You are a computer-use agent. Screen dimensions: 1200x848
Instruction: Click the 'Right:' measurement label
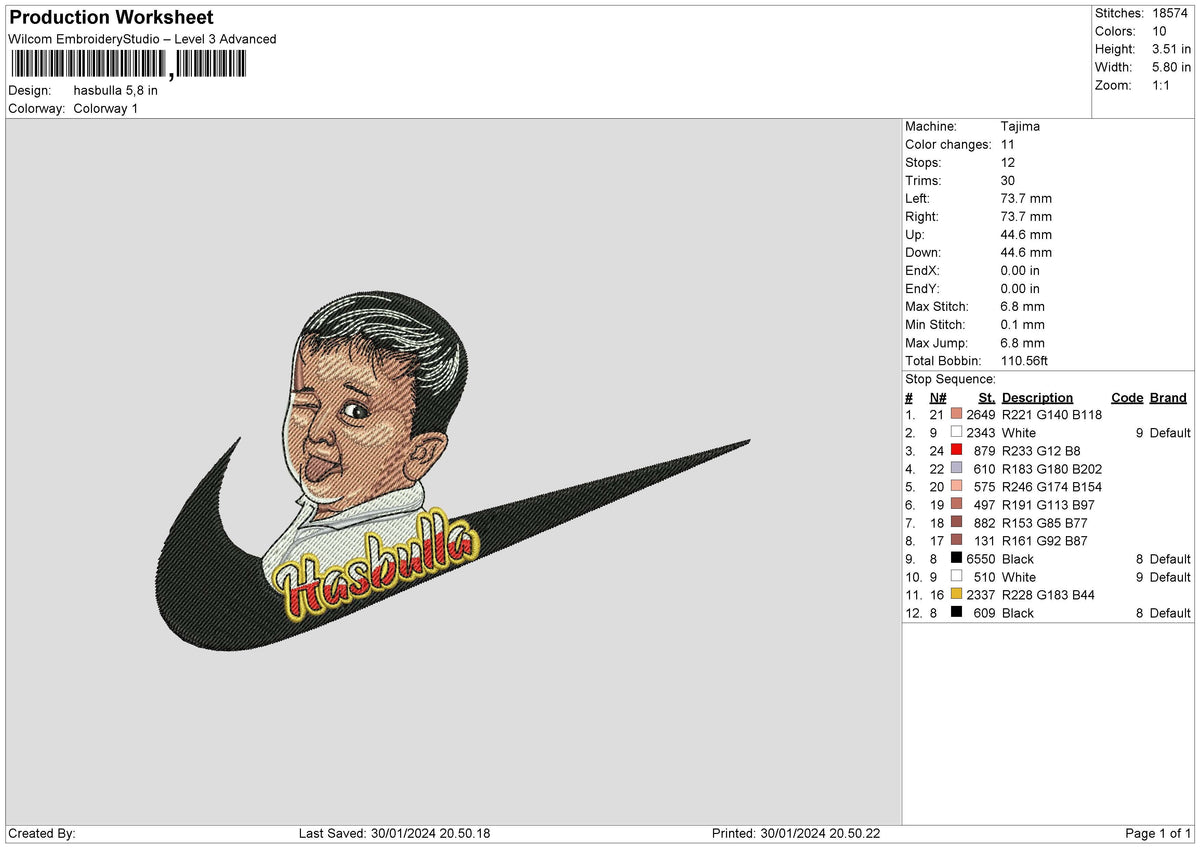922,216
